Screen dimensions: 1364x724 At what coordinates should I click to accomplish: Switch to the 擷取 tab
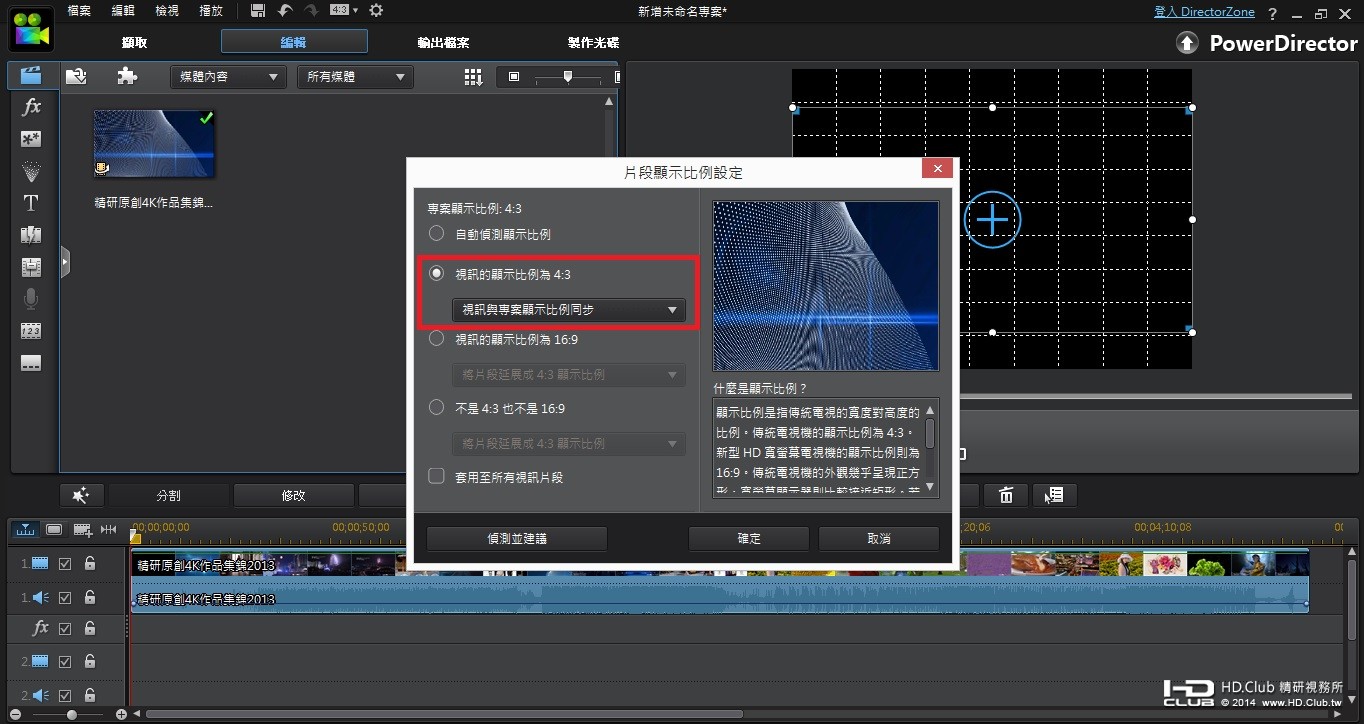[134, 43]
